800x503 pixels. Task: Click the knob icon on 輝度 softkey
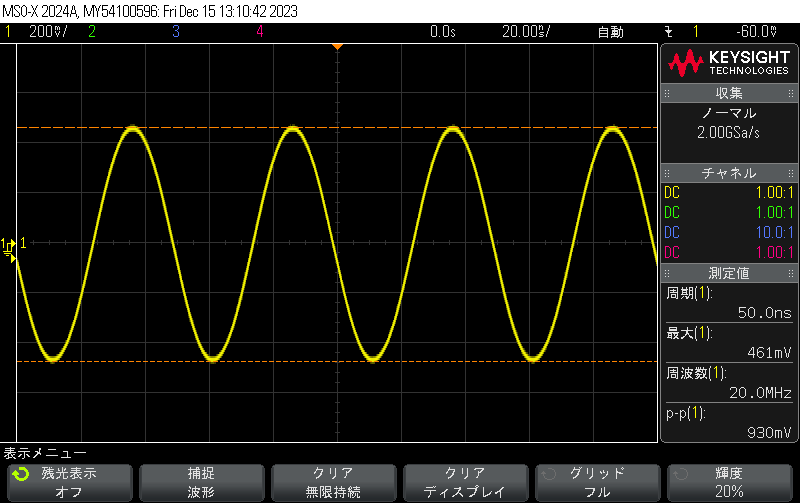pos(679,474)
